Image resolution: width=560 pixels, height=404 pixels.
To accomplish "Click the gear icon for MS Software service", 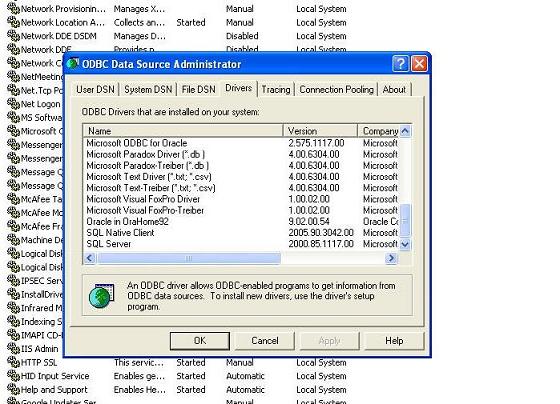I will [13, 118].
